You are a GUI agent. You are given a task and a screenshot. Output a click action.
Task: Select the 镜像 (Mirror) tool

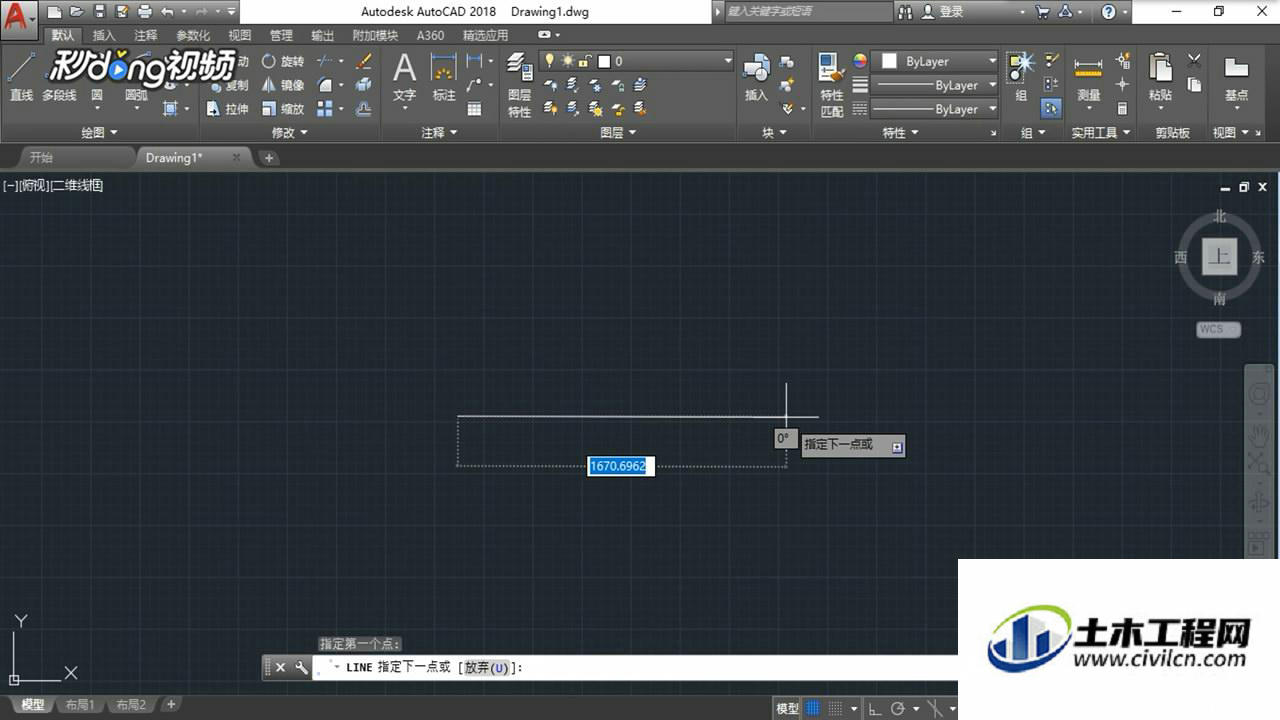click(x=283, y=85)
